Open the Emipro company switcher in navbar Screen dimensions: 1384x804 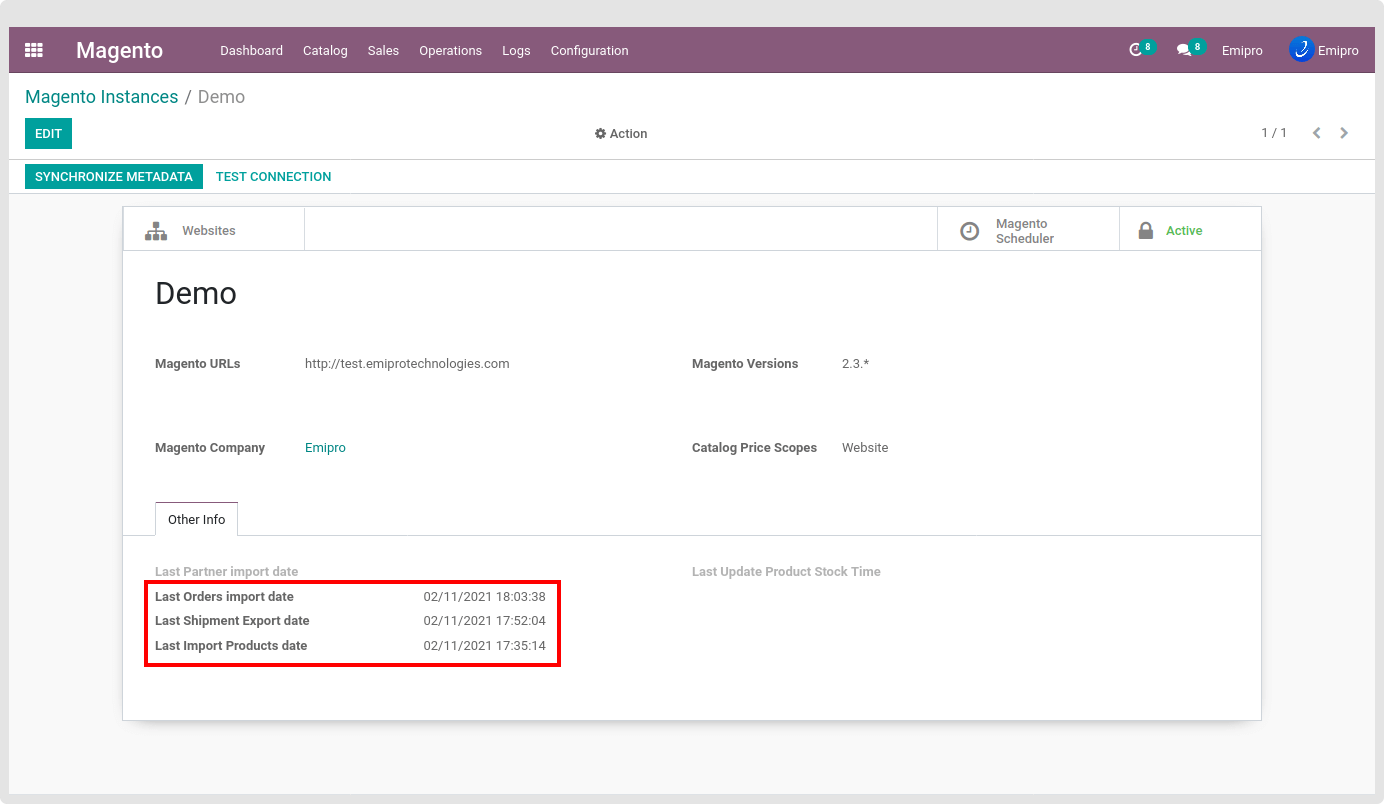[x=1242, y=51]
